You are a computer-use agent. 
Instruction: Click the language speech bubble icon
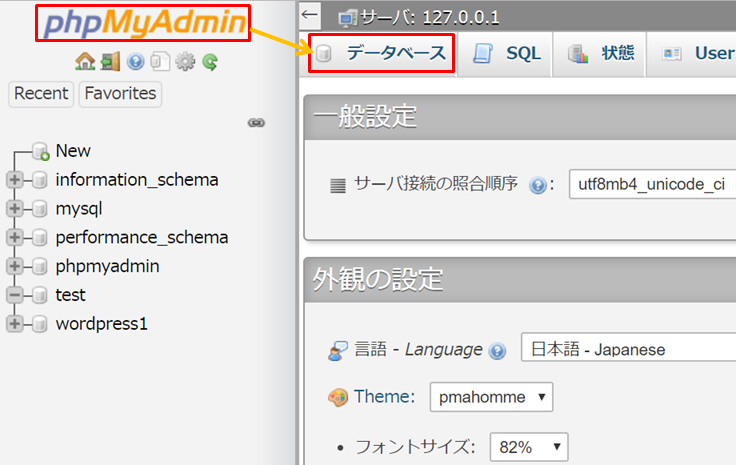(338, 351)
